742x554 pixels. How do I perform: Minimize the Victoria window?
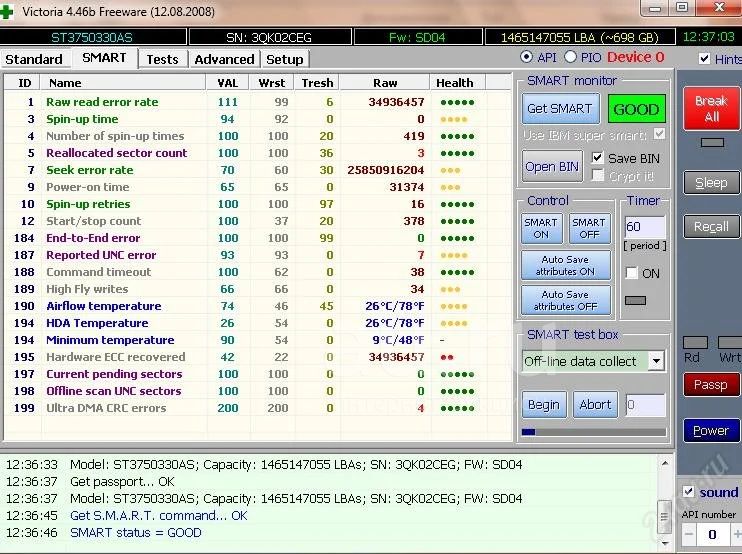pos(654,8)
